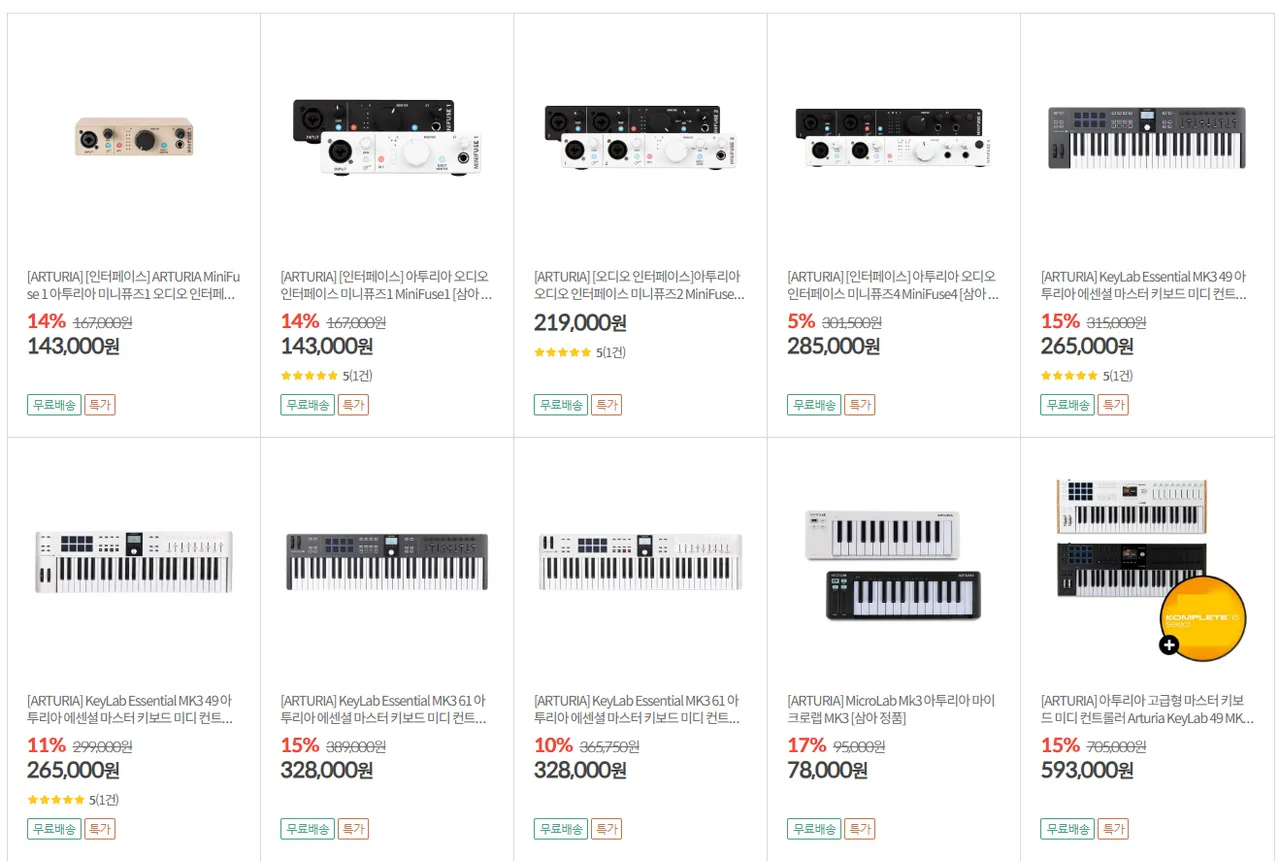The image size is (1280, 861).
Task: Open the MicroLab Mk3 keyboards image
Action: pos(894,565)
